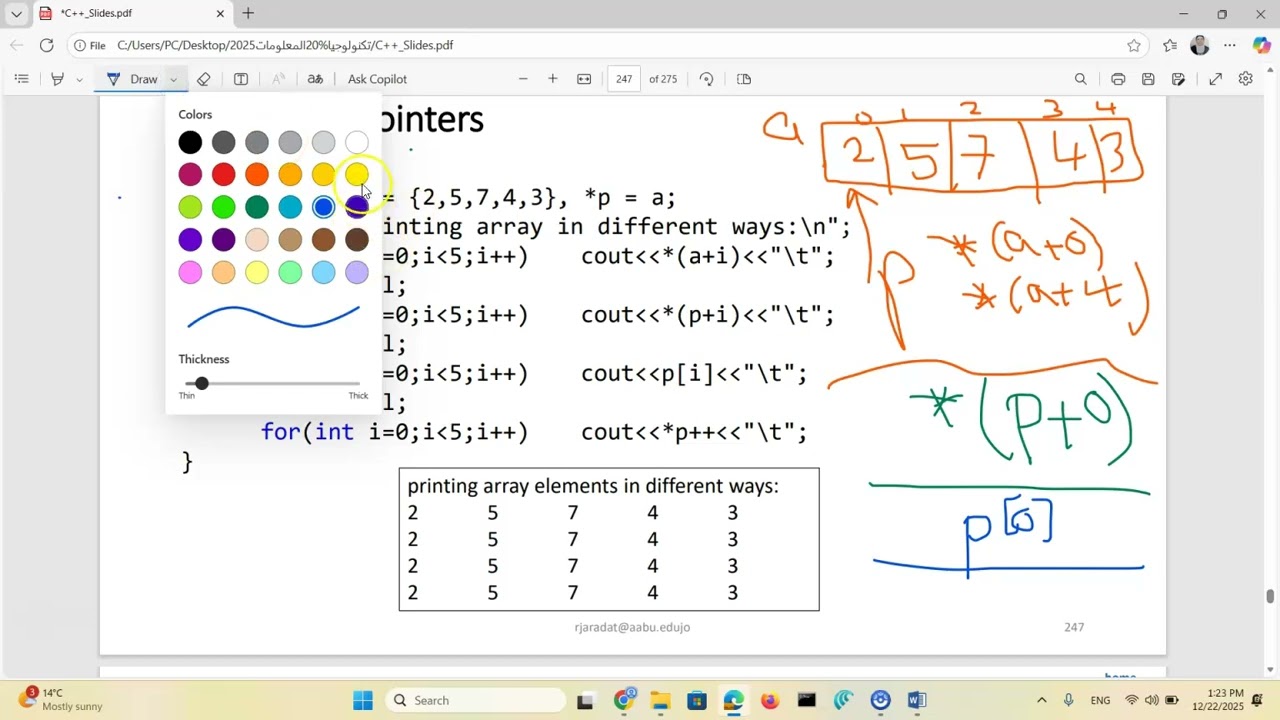This screenshot has height=720, width=1280.
Task: Open the Windows Start menu
Action: click(x=363, y=700)
